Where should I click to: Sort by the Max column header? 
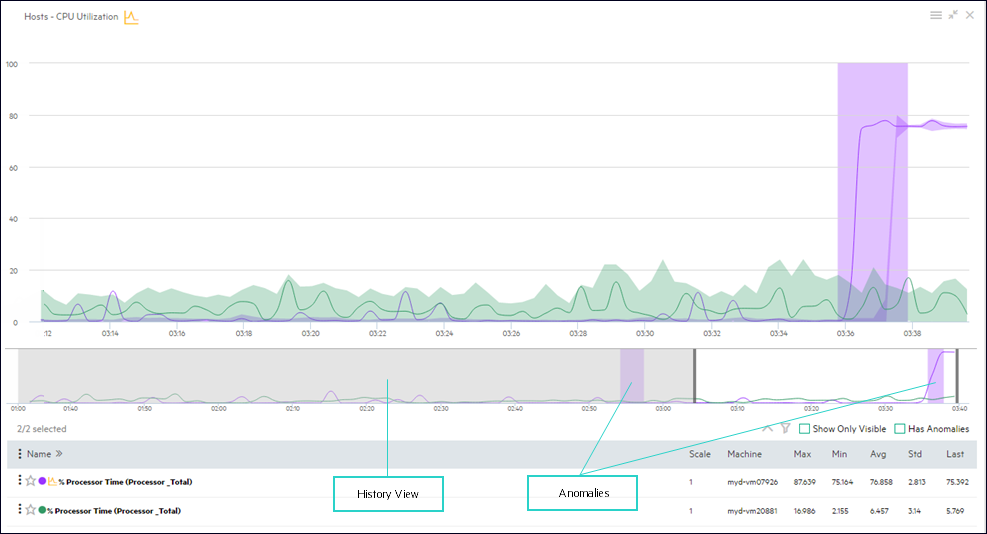(x=802, y=454)
